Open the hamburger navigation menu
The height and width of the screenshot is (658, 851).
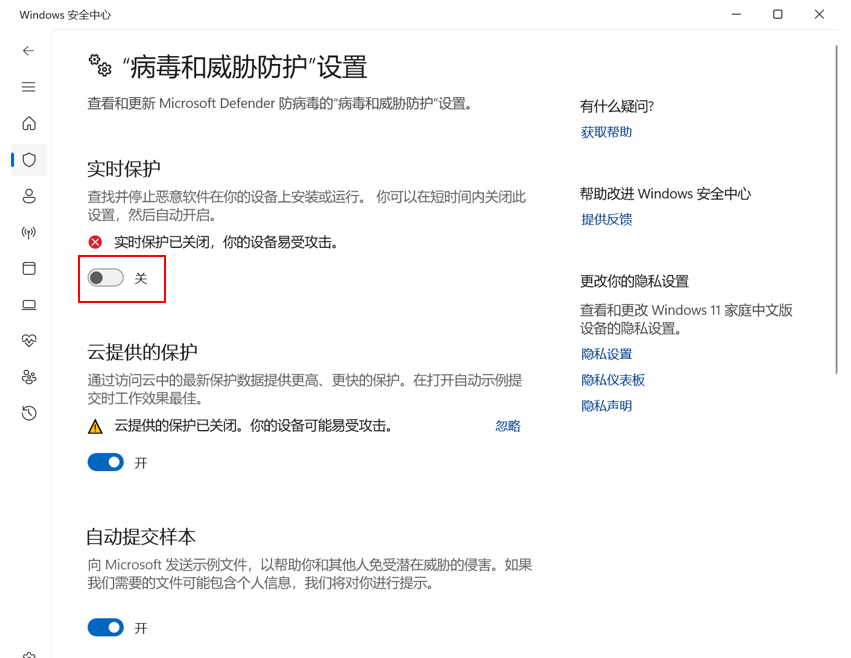tap(28, 87)
